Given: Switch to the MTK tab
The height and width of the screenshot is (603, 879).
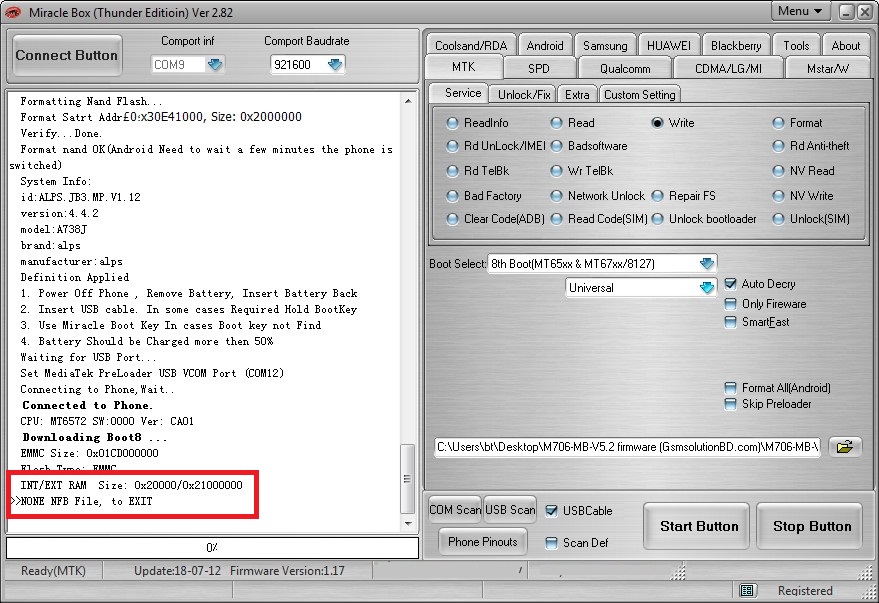Looking at the screenshot, I should (x=464, y=67).
